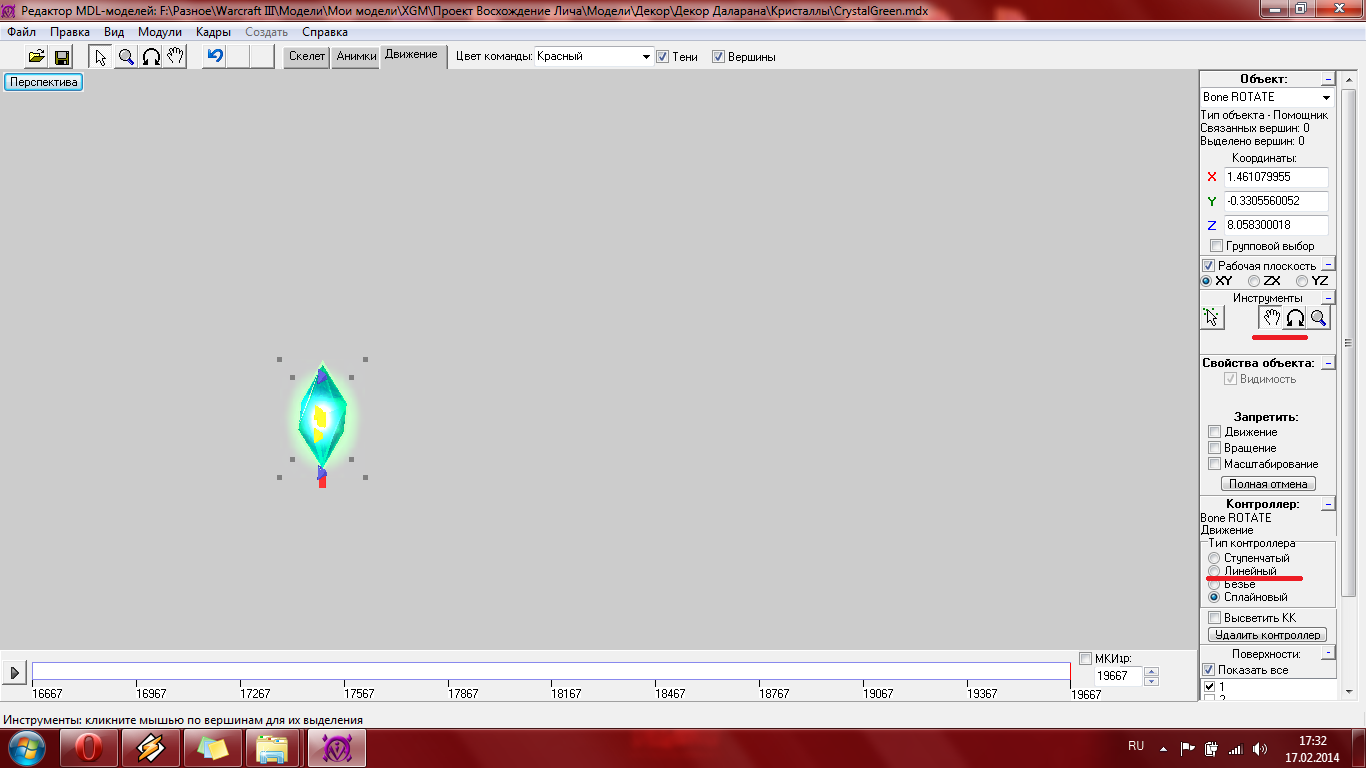Open the Windows Start menu
The image size is (1366, 768).
[25, 748]
